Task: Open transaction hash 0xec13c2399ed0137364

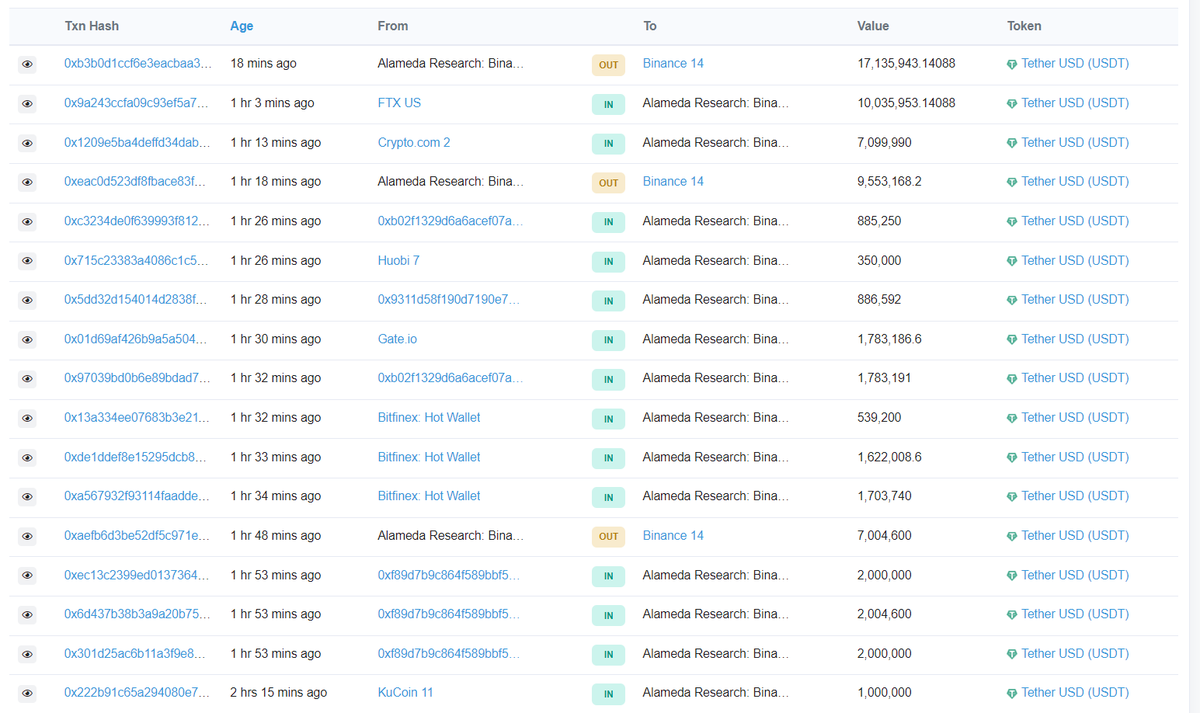Action: pyautogui.click(x=137, y=575)
